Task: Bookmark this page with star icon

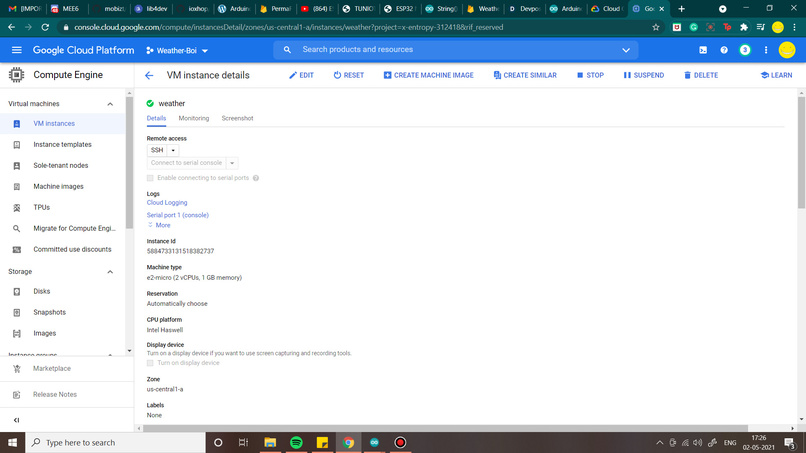Action: (655, 27)
